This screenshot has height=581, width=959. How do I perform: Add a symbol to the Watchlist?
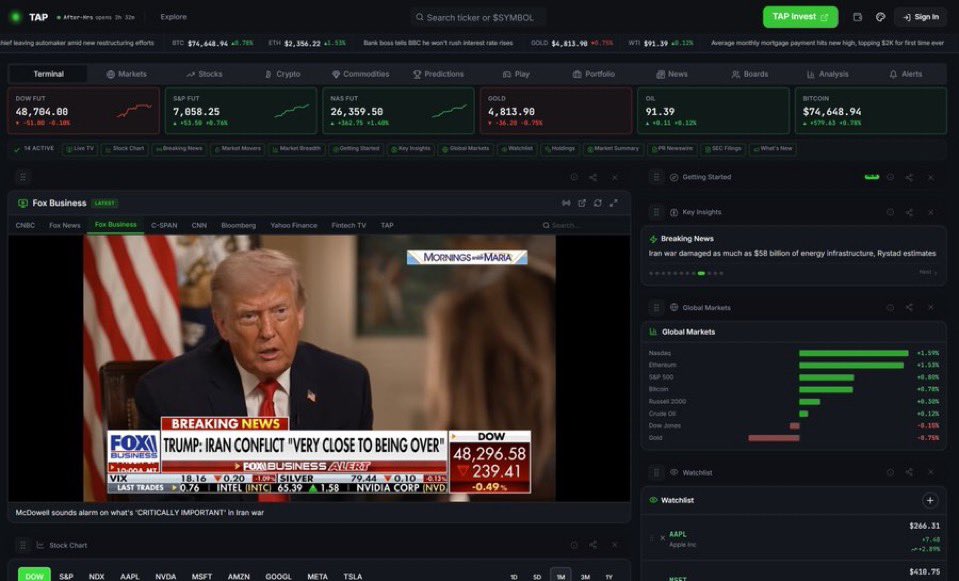click(930, 500)
